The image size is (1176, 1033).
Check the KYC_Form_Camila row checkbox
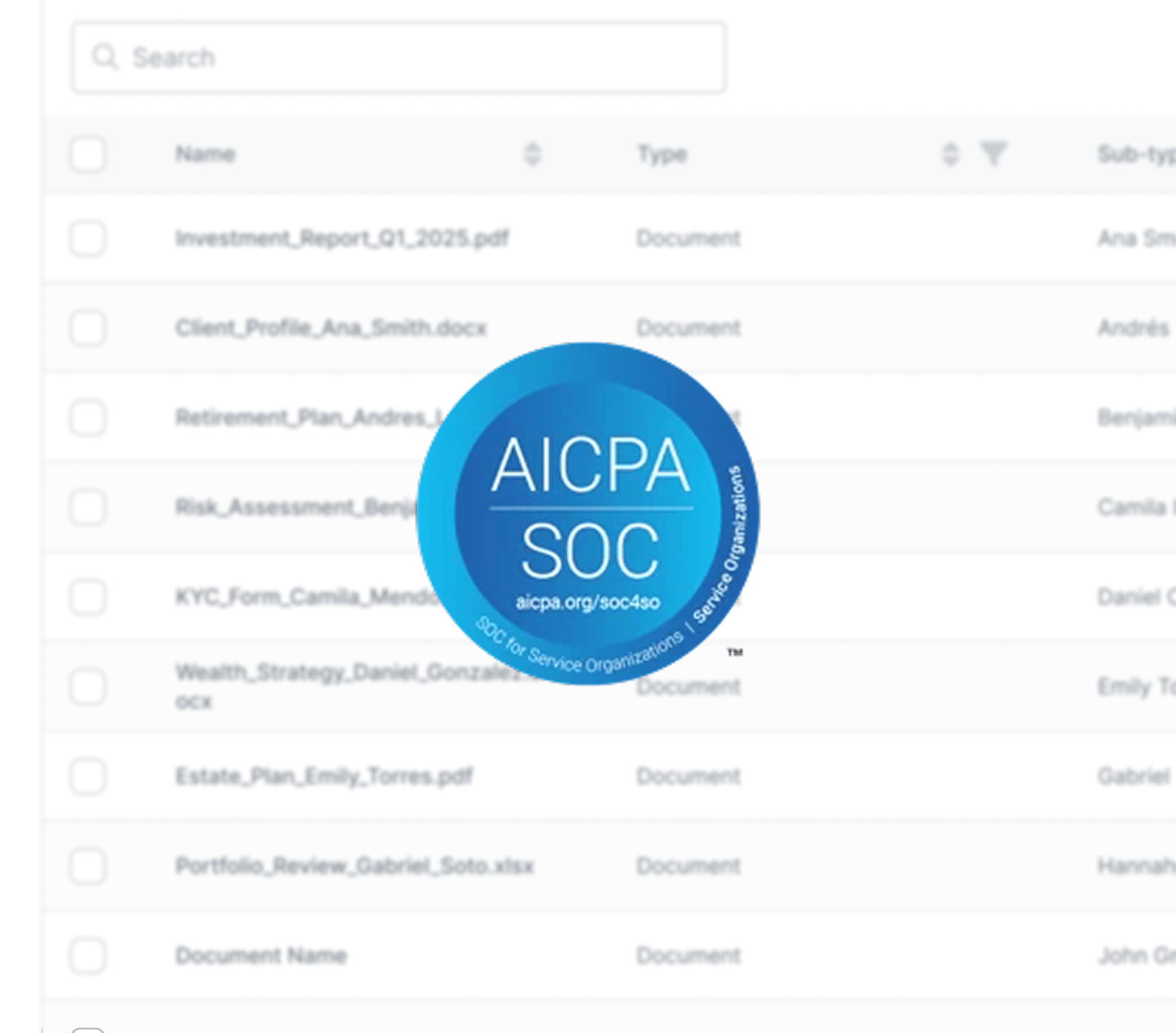click(x=88, y=597)
